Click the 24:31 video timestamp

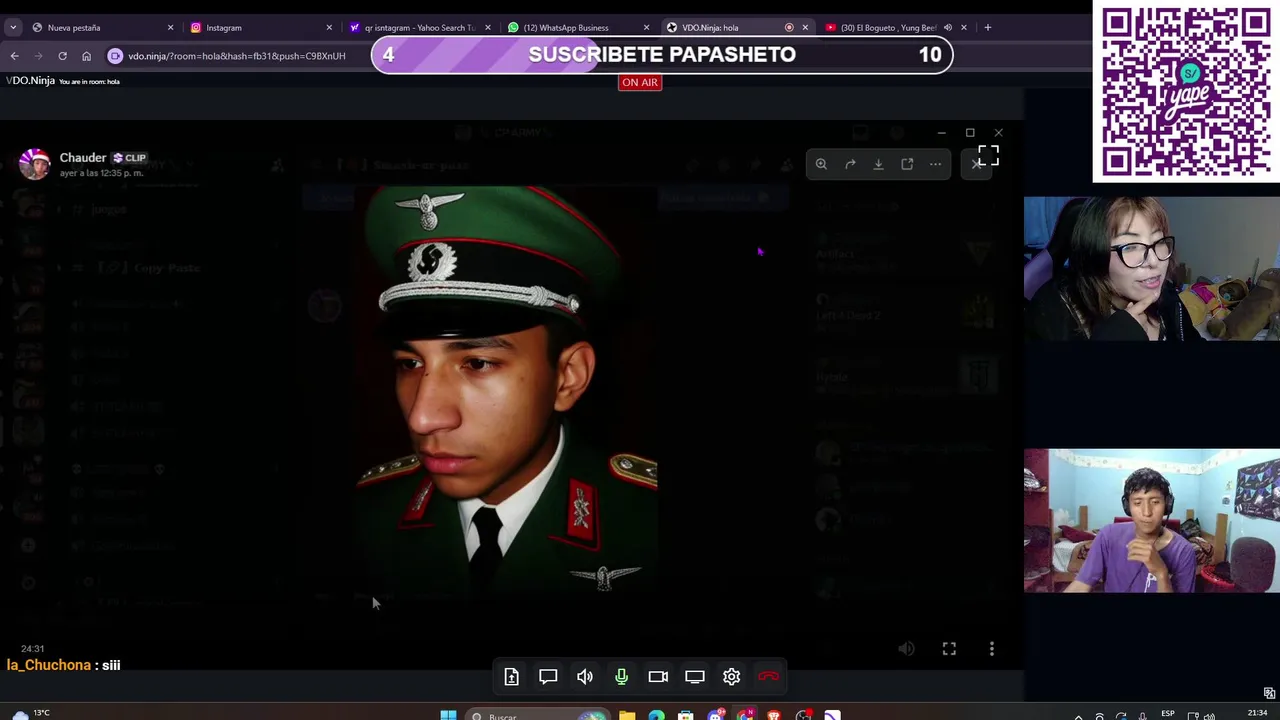(32, 649)
